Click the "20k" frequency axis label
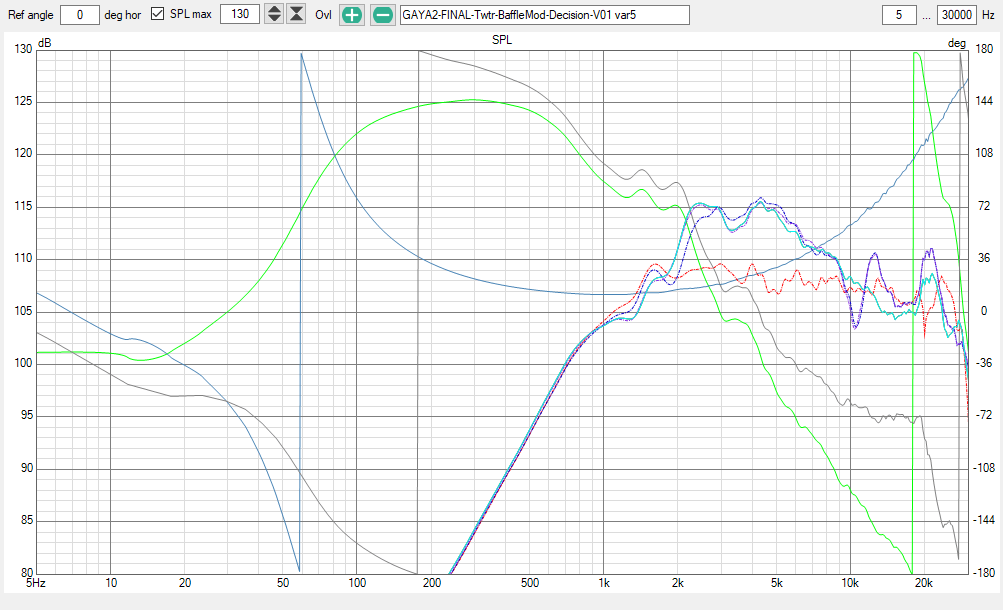 [x=924, y=583]
